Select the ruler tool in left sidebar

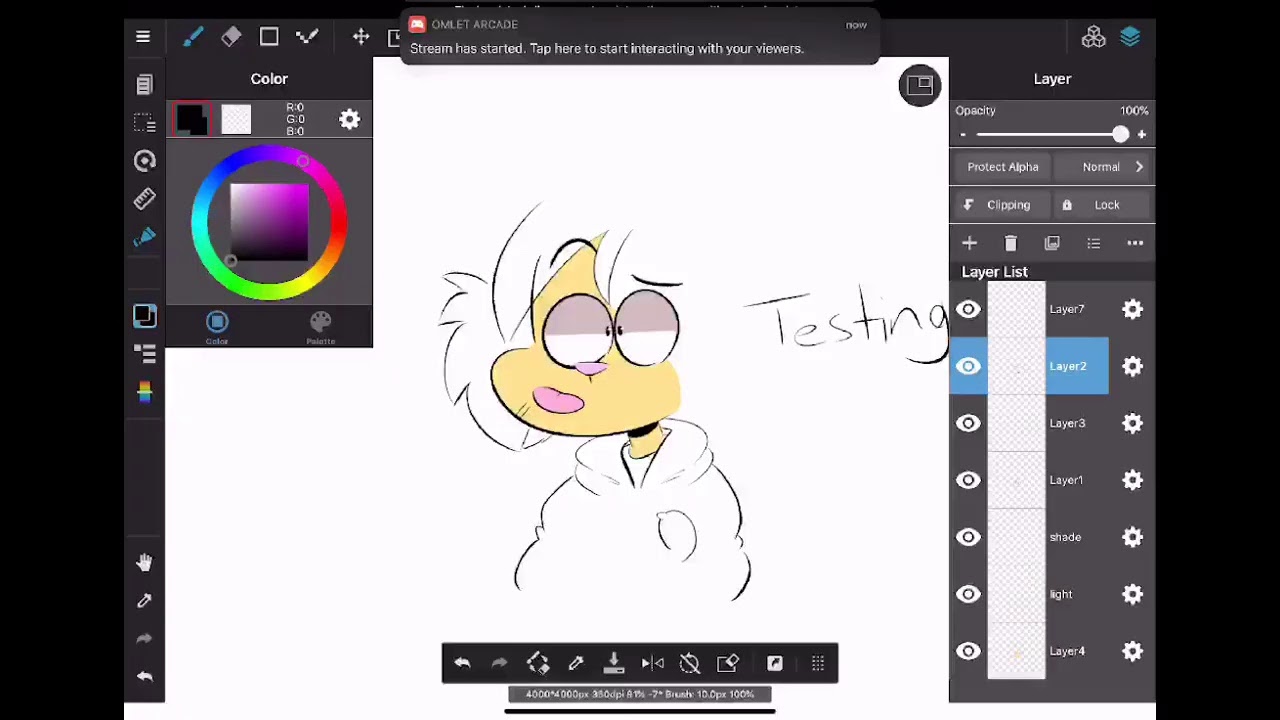pyautogui.click(x=145, y=199)
